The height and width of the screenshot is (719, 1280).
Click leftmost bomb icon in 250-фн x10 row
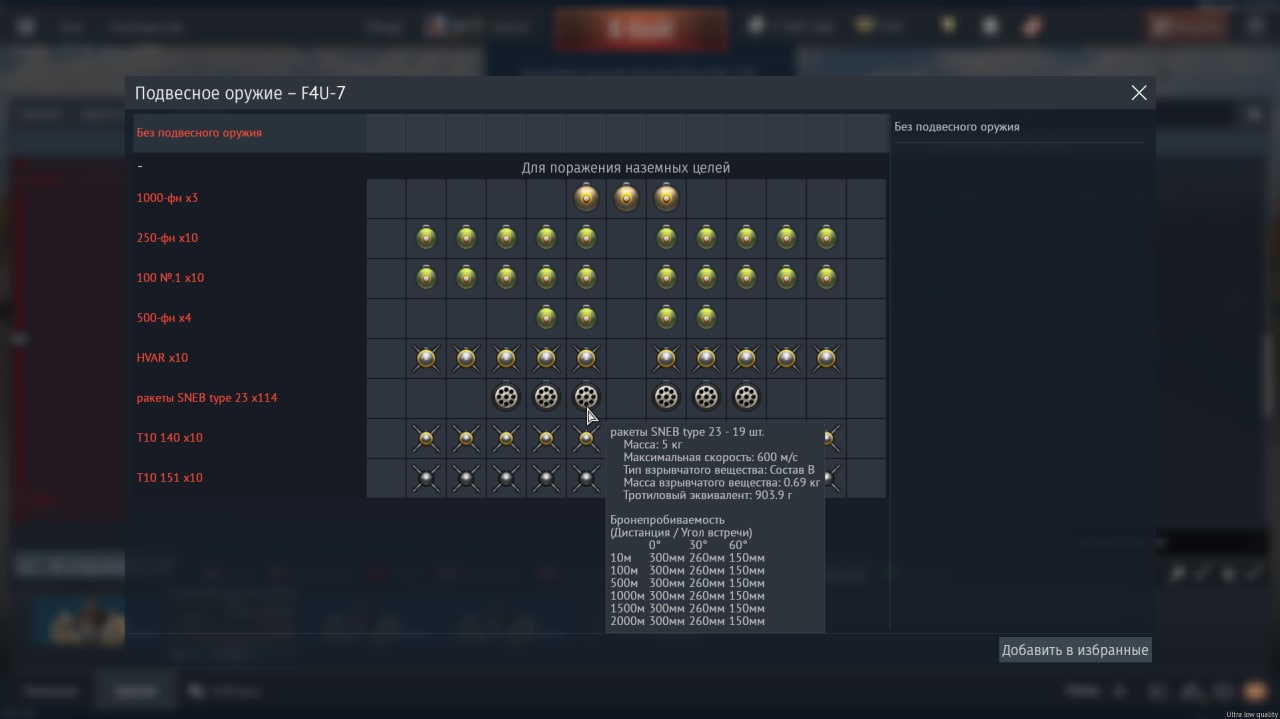(426, 238)
